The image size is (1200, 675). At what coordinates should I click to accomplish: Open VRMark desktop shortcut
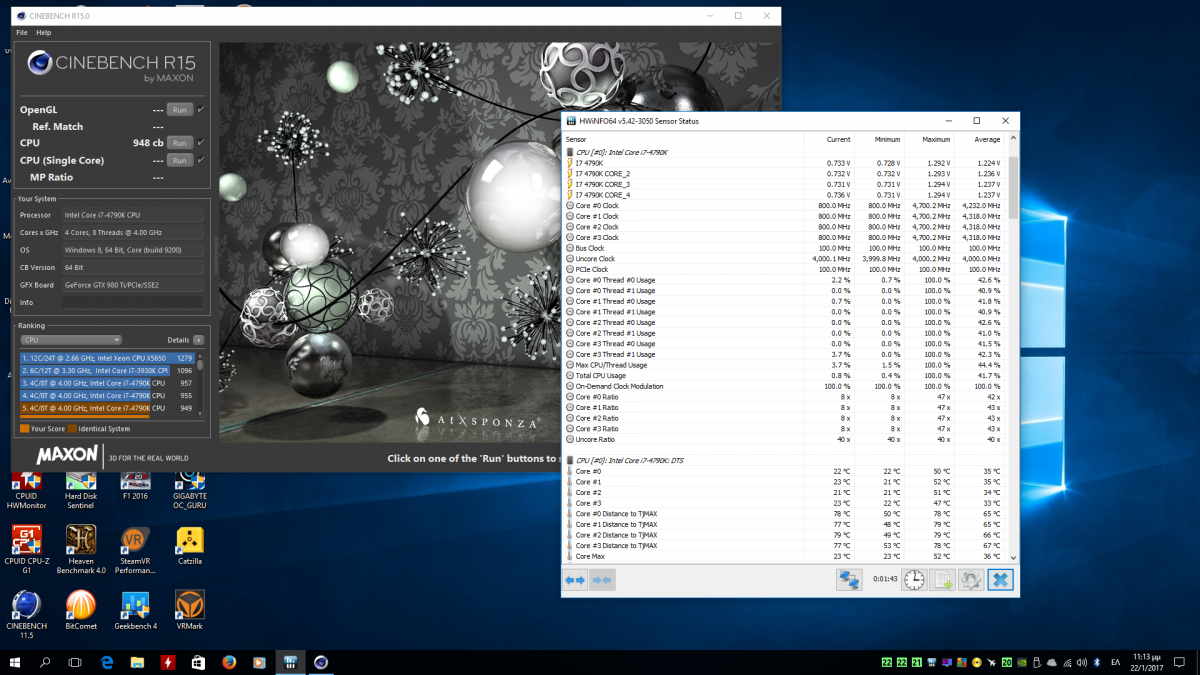tap(190, 610)
